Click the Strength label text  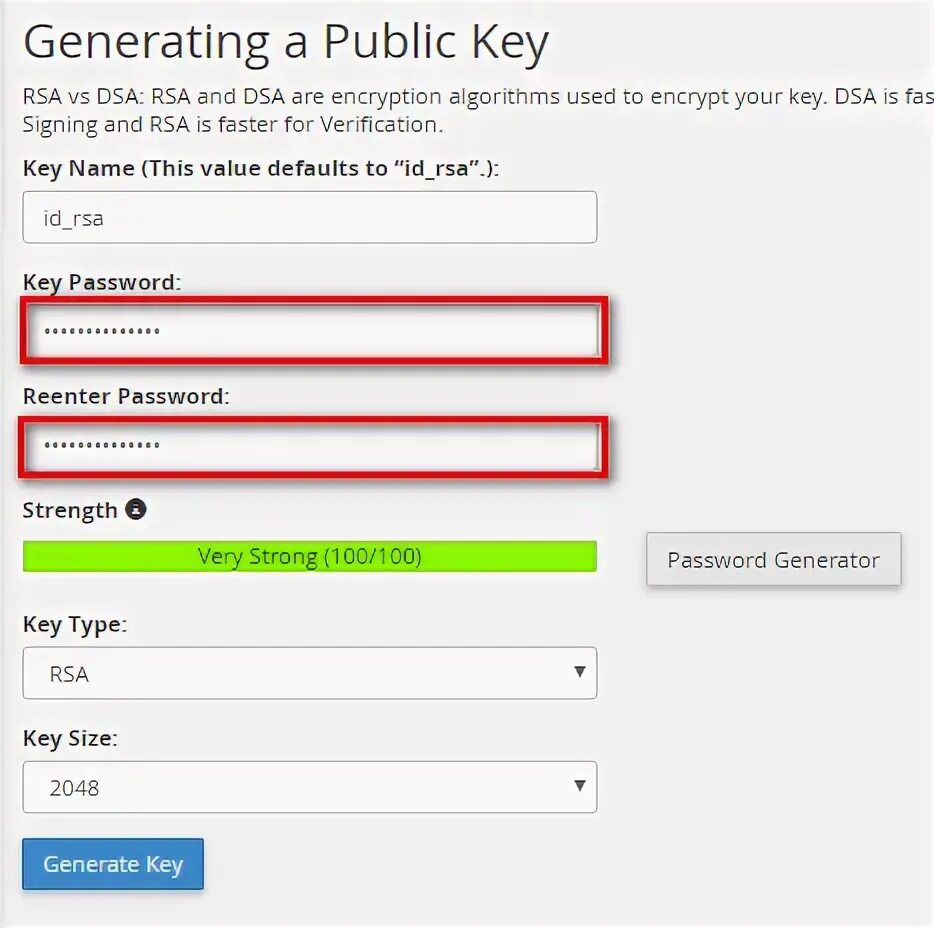click(70, 510)
